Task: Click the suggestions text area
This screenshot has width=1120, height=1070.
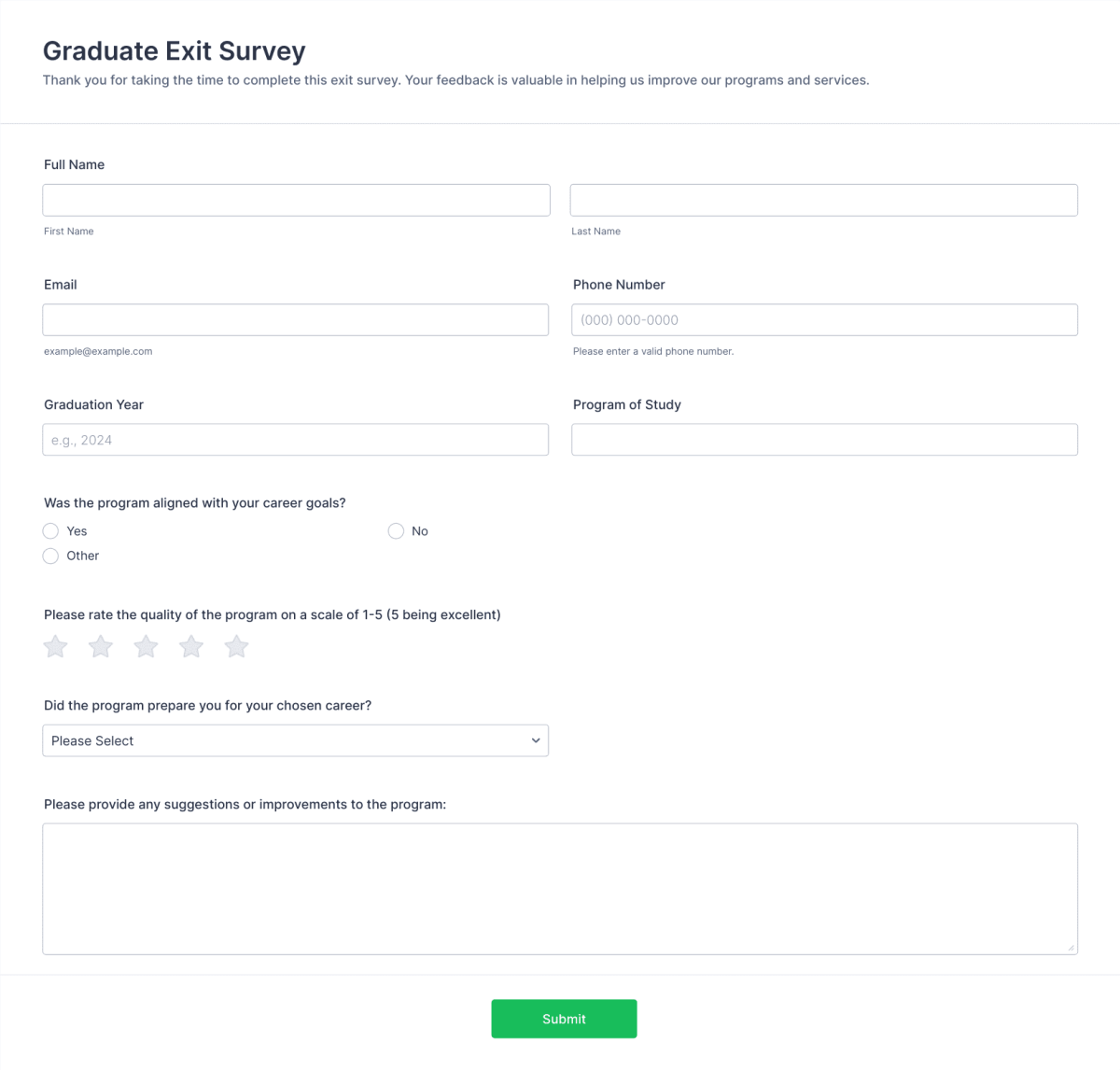Action: coord(560,887)
